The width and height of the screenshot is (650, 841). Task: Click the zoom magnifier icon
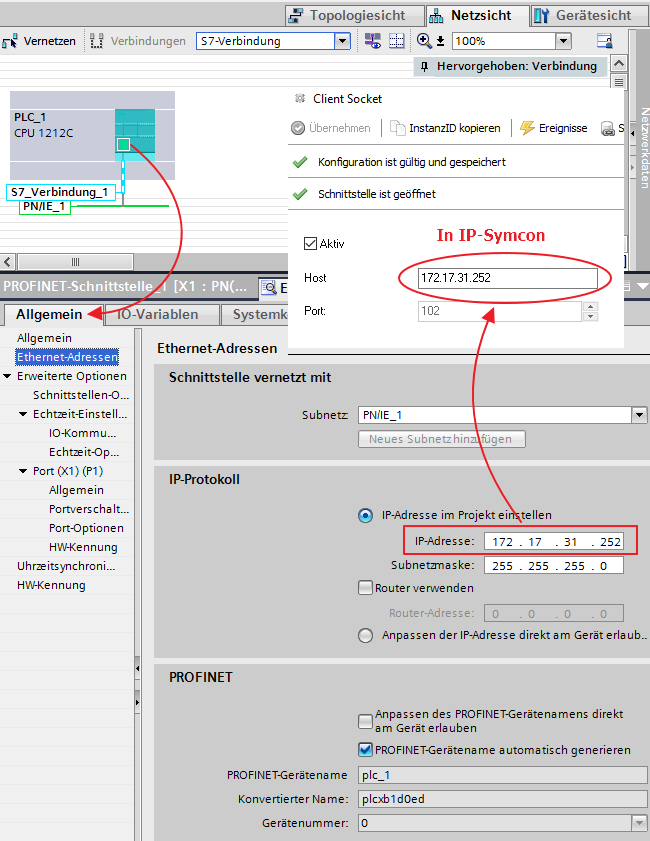click(x=424, y=42)
